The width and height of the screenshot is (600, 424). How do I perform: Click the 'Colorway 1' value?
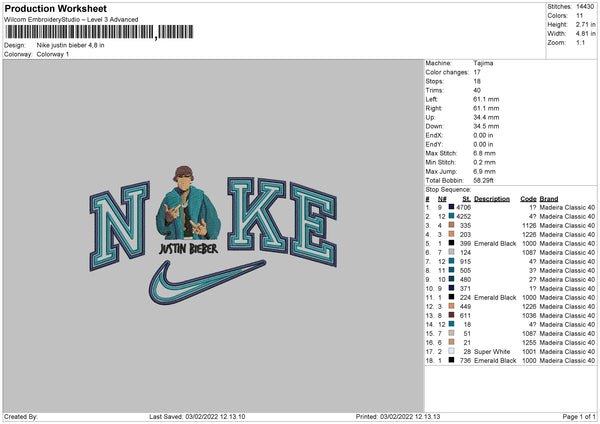coord(53,54)
